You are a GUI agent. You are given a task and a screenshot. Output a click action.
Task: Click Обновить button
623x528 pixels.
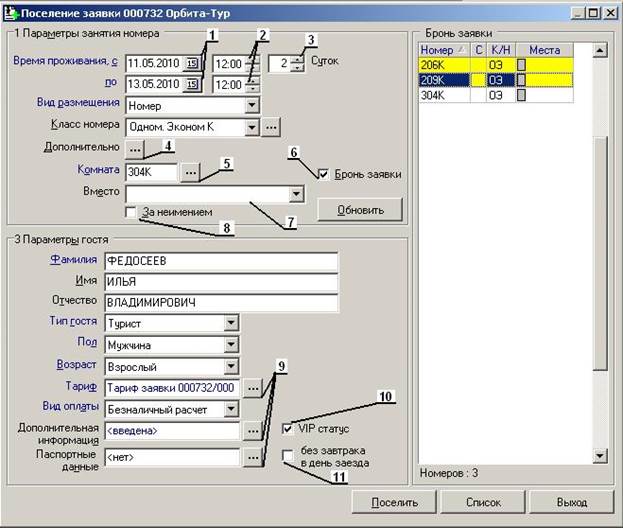[359, 209]
